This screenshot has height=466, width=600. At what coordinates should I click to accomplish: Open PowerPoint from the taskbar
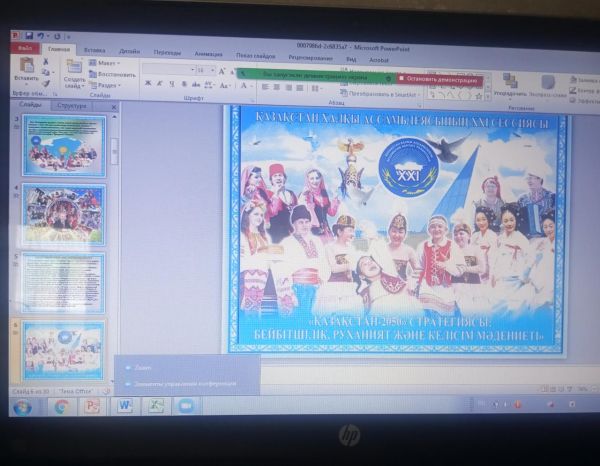pos(92,406)
